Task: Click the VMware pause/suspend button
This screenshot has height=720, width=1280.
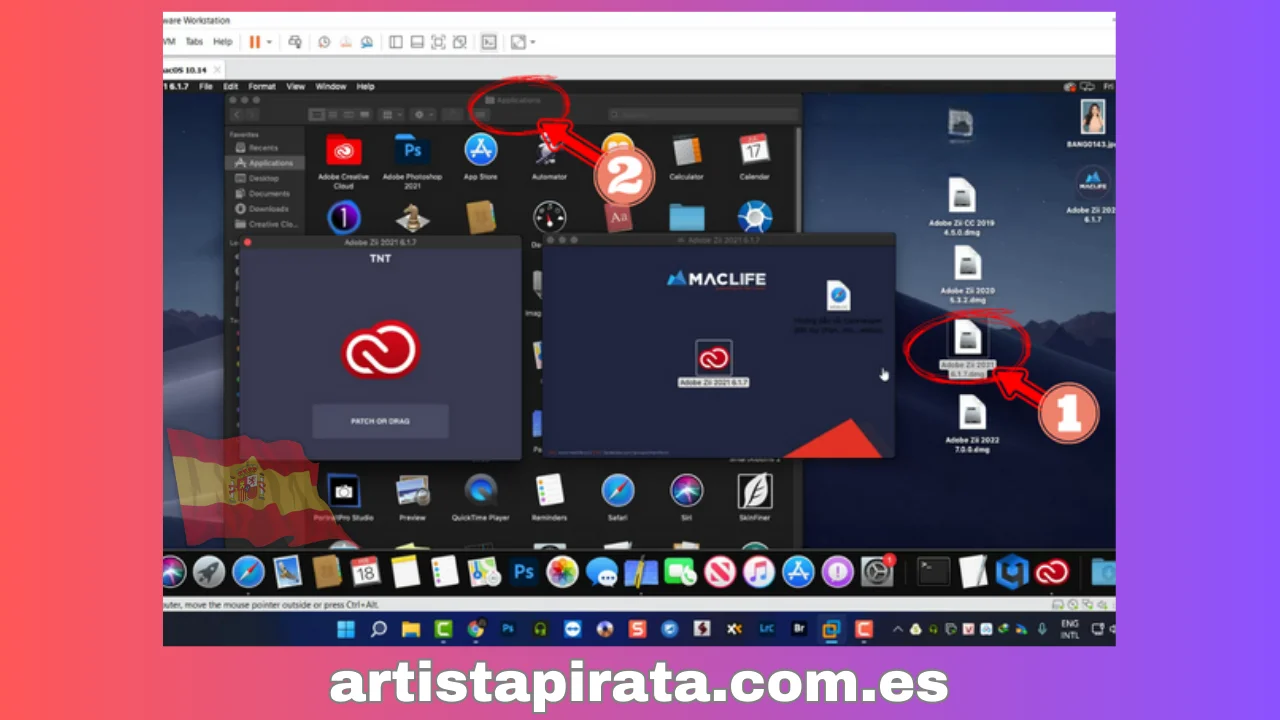Action: tap(255, 42)
